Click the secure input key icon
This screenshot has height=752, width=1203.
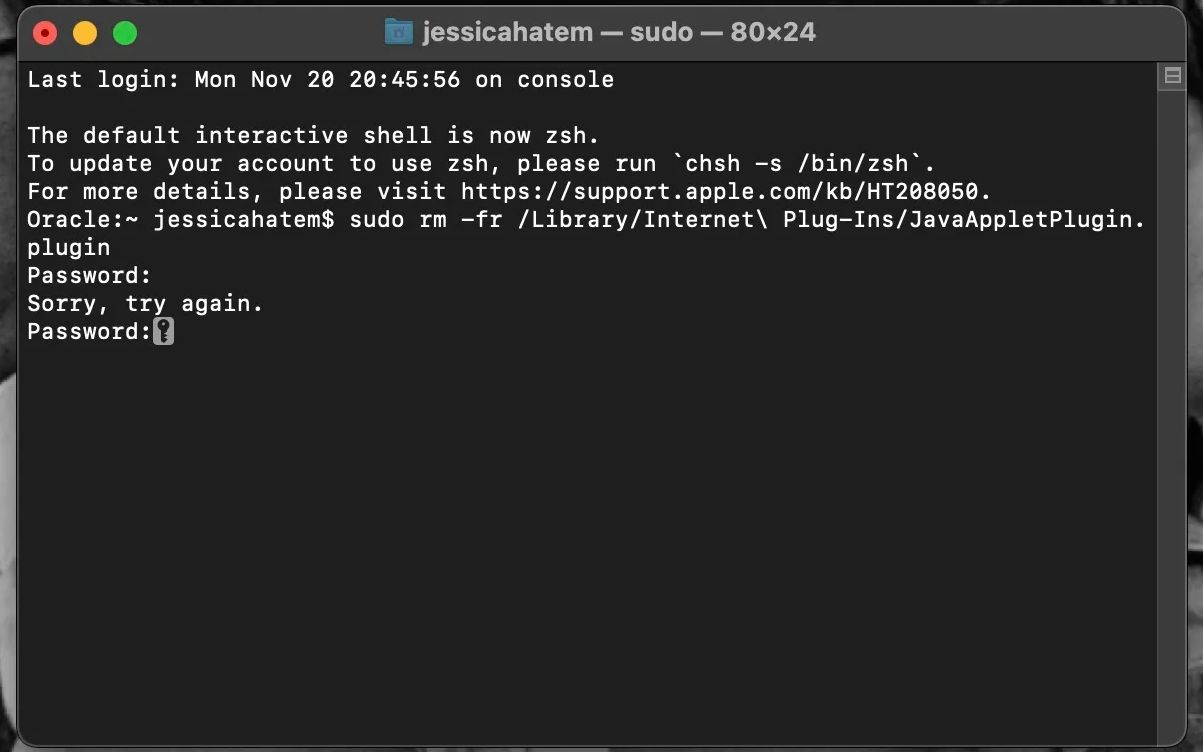(162, 330)
